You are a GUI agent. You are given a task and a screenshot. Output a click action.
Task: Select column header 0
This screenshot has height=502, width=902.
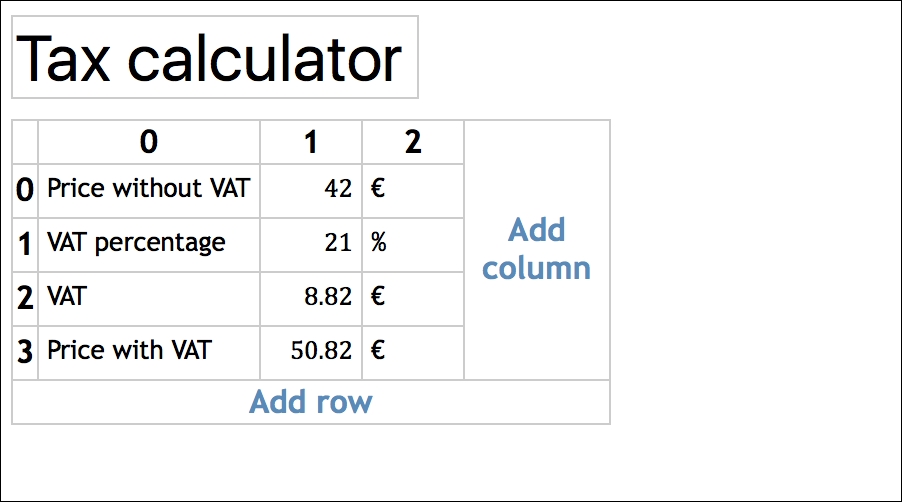point(149,143)
